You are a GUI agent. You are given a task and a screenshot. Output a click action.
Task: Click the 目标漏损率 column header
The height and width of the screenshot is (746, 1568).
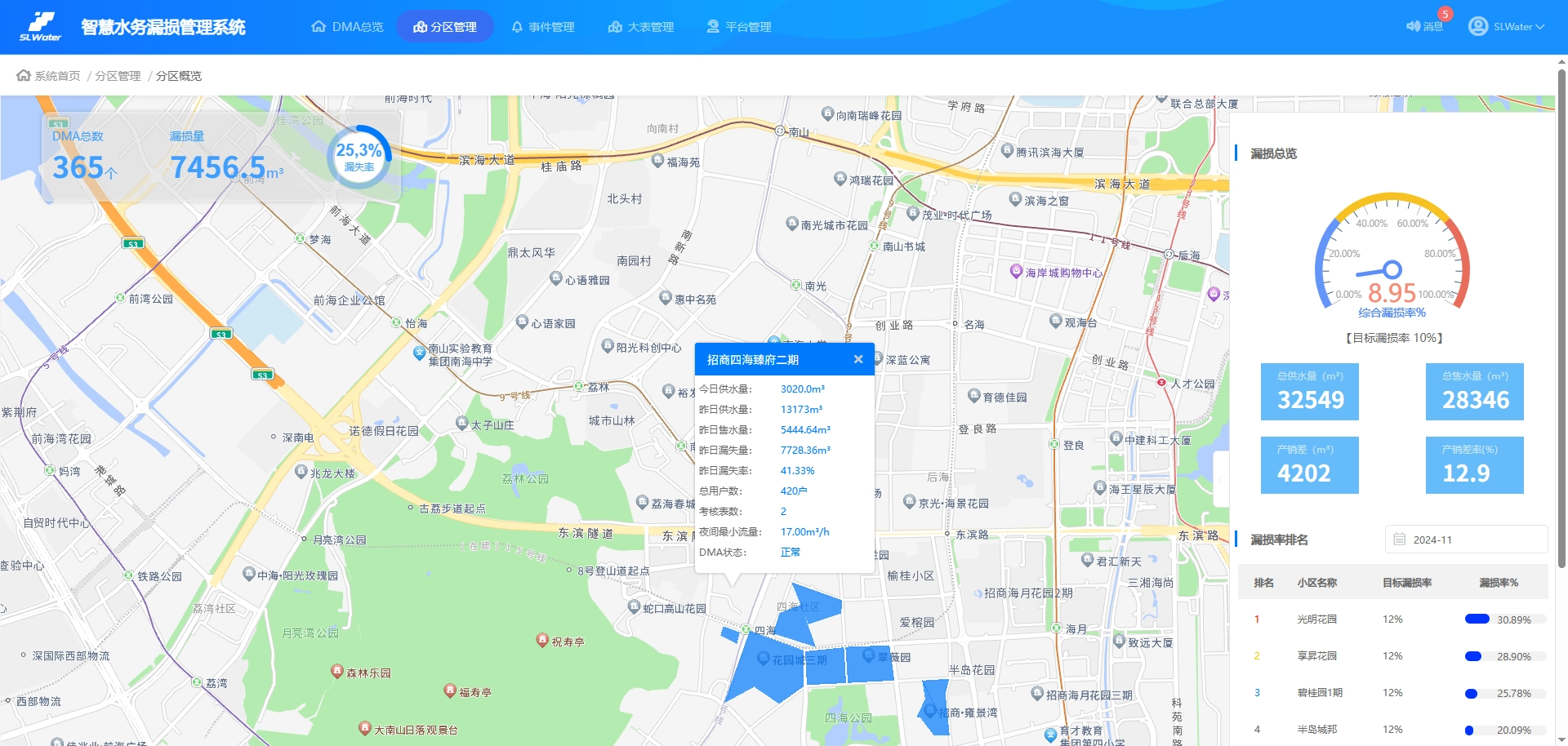[1407, 583]
